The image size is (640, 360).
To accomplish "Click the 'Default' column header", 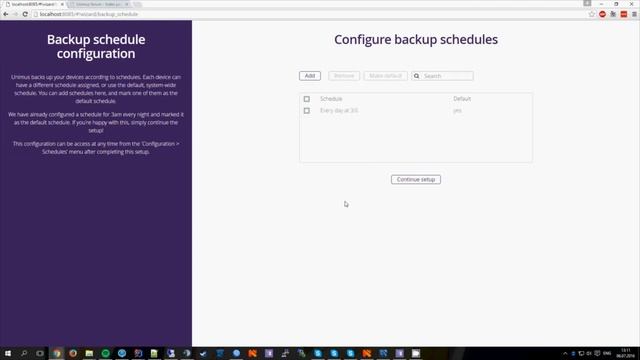I will click(x=462, y=99).
